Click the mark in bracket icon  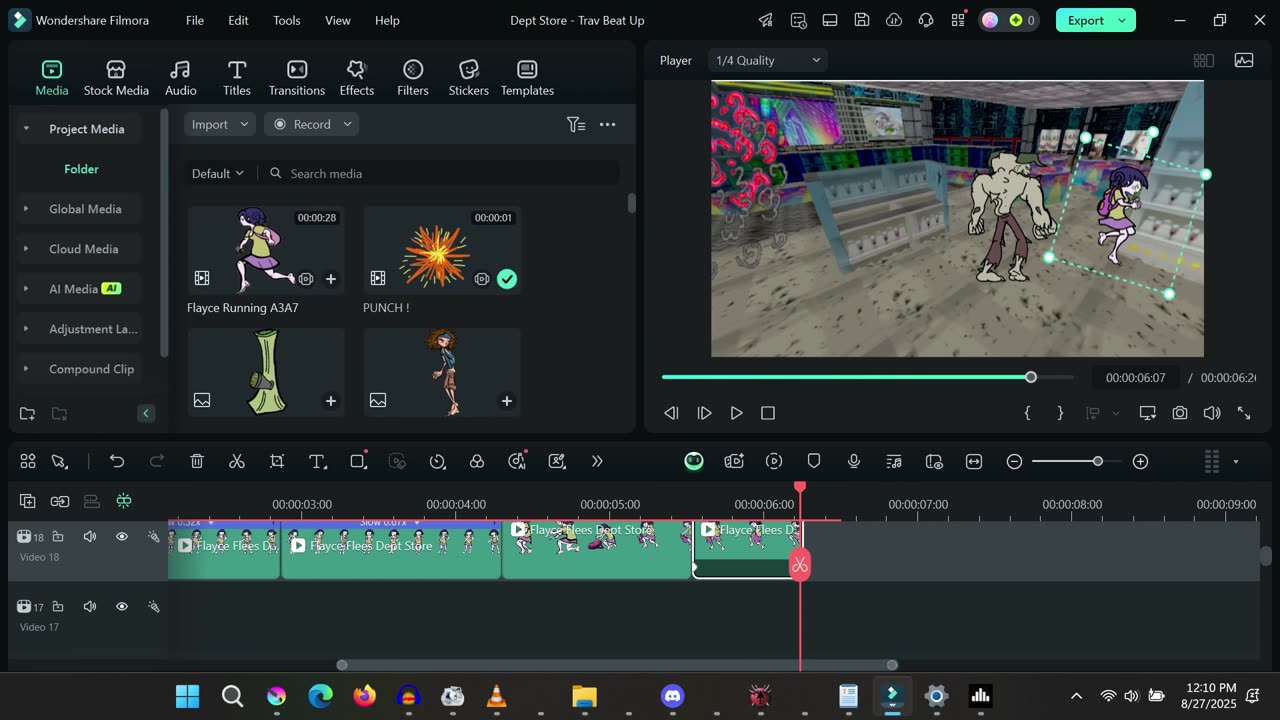click(x=1027, y=413)
